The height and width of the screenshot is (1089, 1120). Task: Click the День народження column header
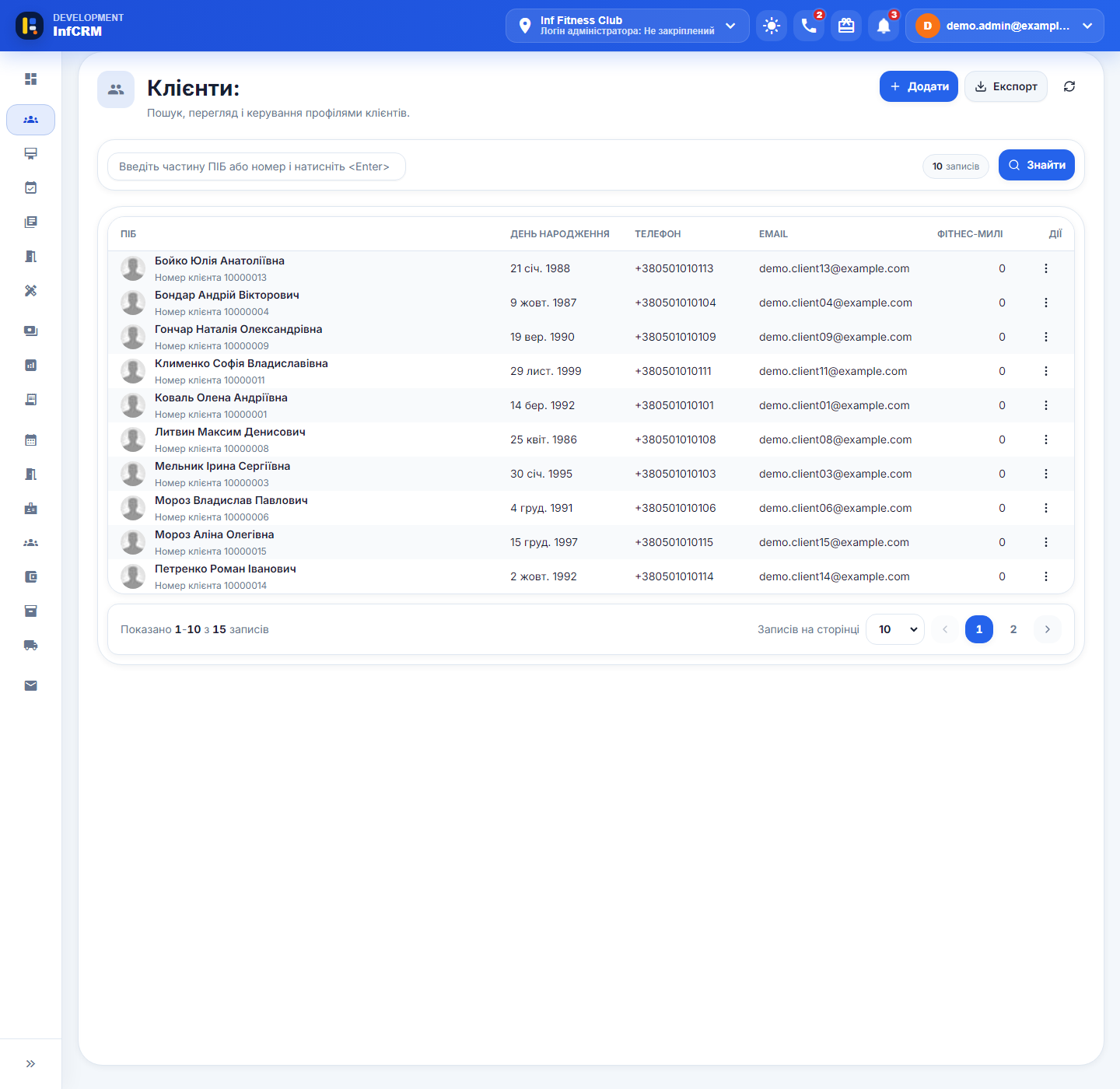click(x=560, y=234)
